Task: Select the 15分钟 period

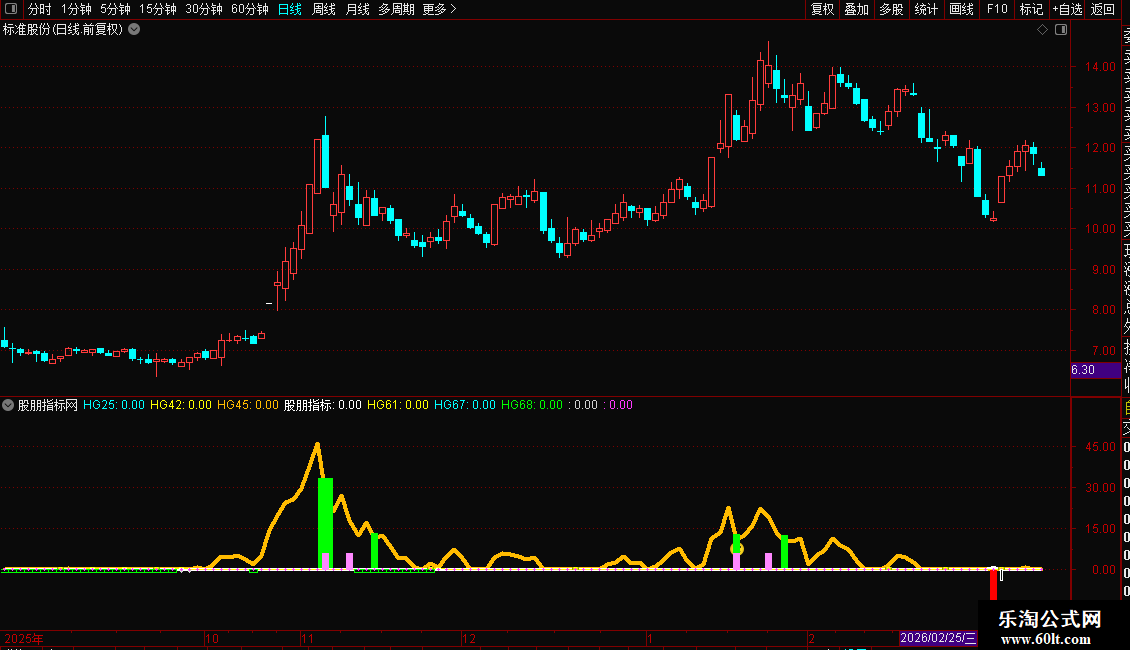Action: [158, 9]
